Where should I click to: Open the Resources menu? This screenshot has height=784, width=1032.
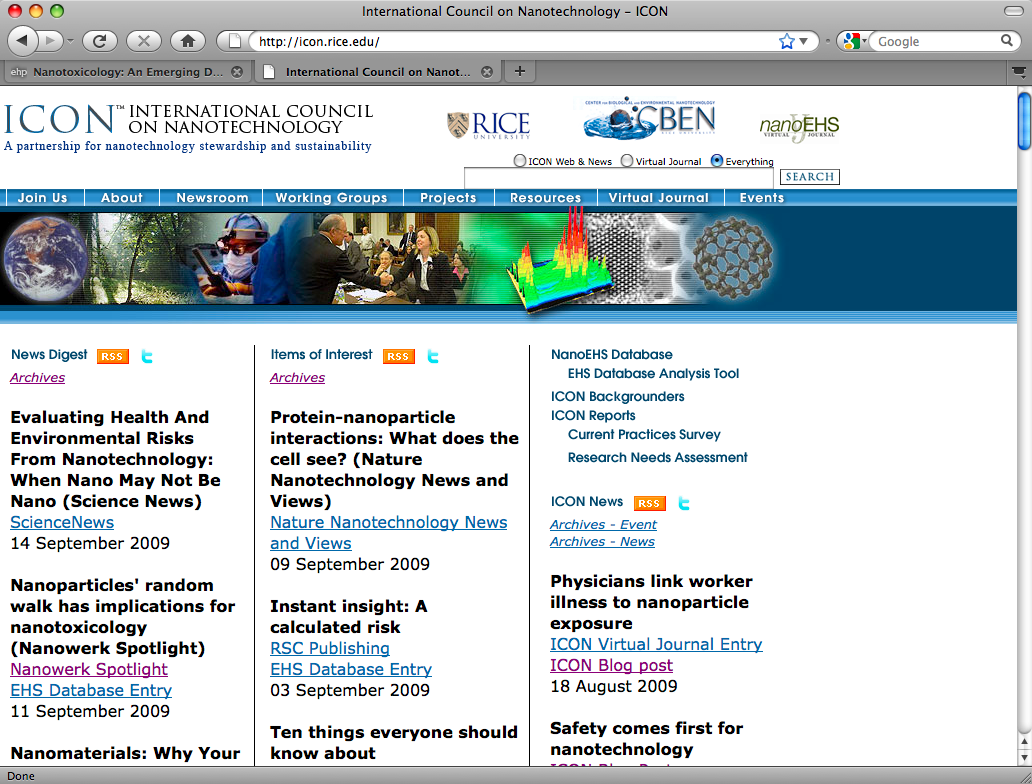pos(546,197)
